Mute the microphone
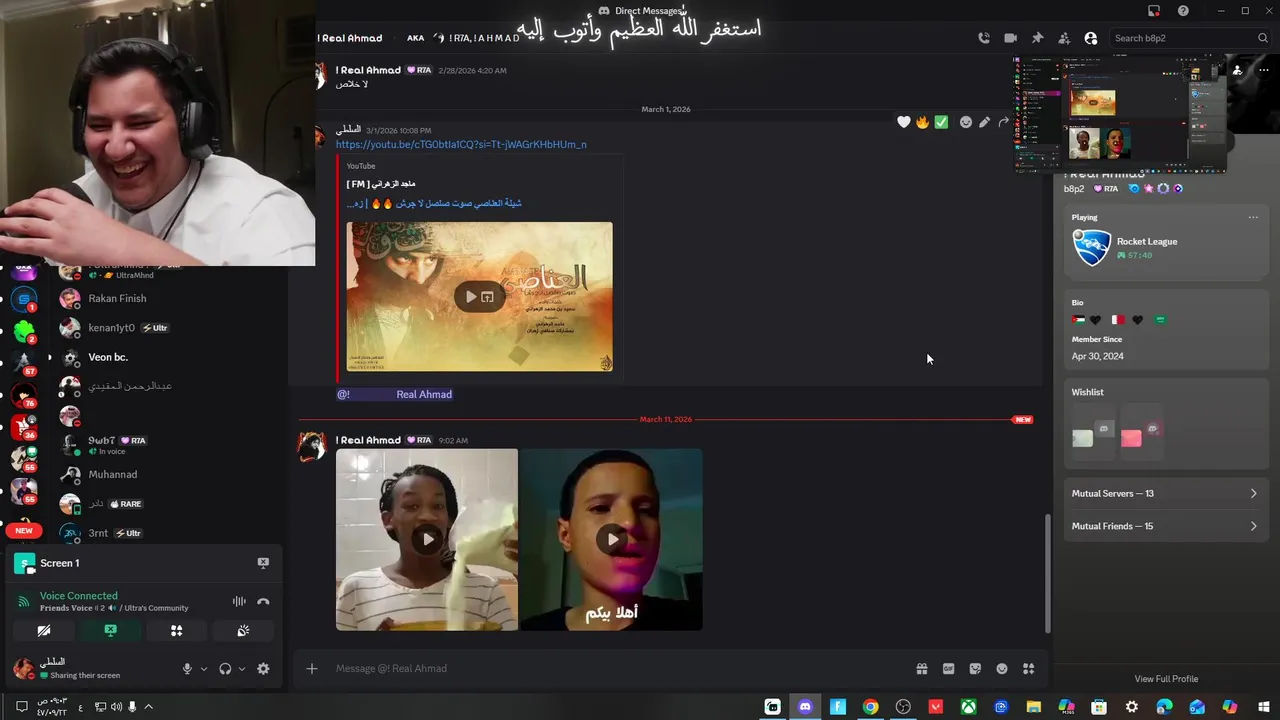The image size is (1280, 720). tap(187, 669)
